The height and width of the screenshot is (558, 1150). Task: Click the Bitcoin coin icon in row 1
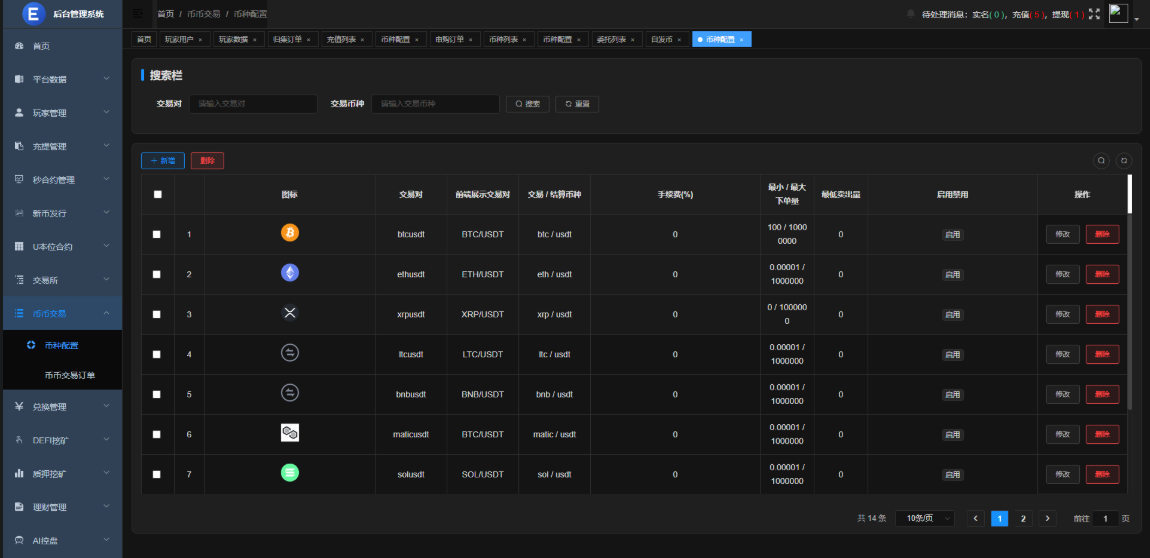[x=290, y=233]
